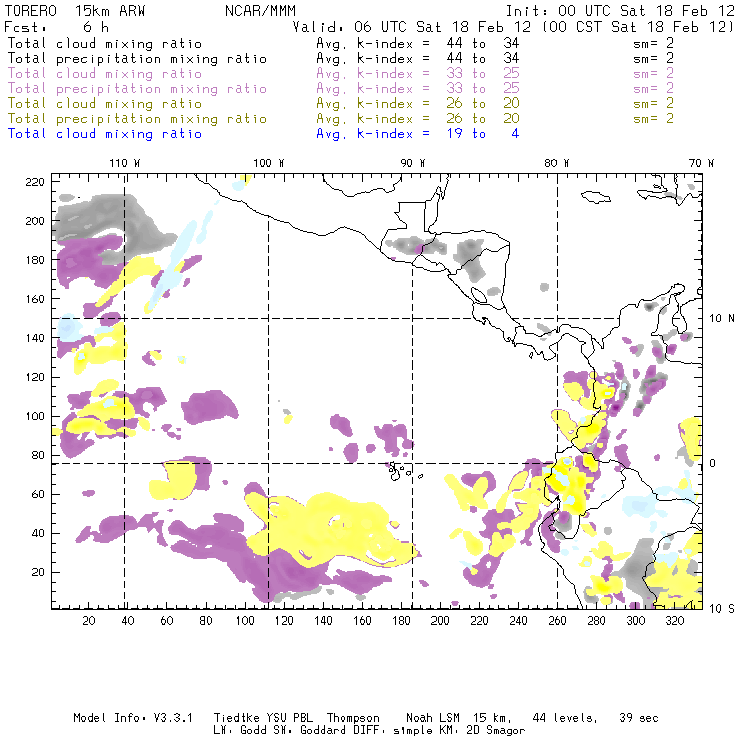
Task: Select the '44 levels,' text
Action: (565, 718)
